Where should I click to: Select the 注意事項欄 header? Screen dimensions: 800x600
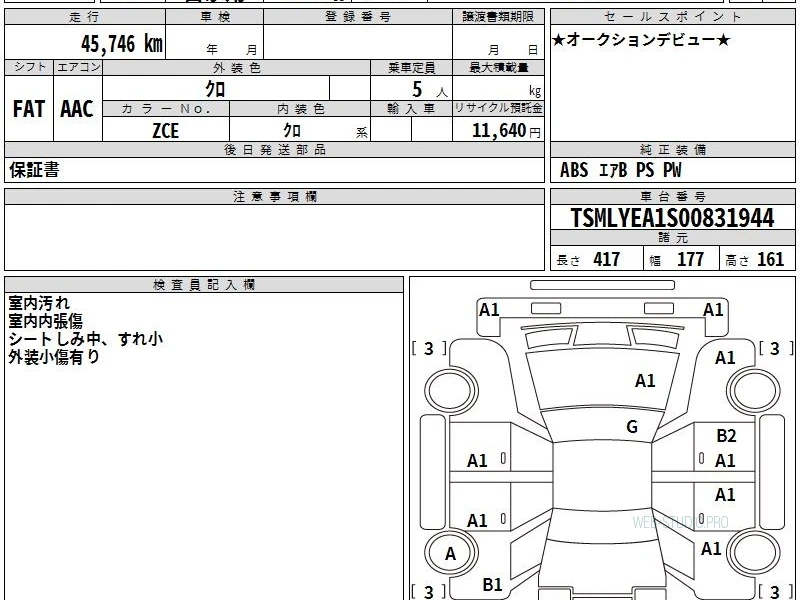(274, 197)
